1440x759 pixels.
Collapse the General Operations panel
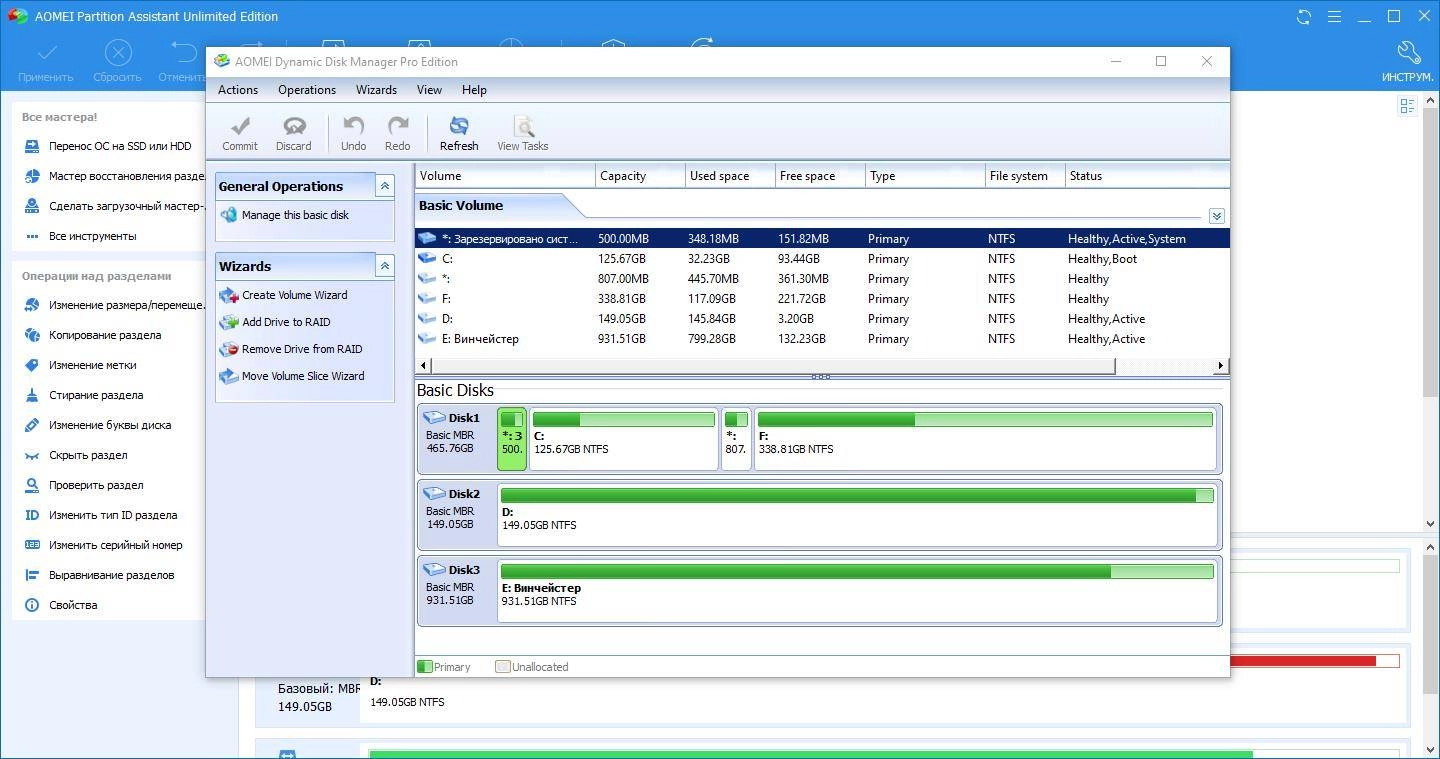tap(384, 186)
